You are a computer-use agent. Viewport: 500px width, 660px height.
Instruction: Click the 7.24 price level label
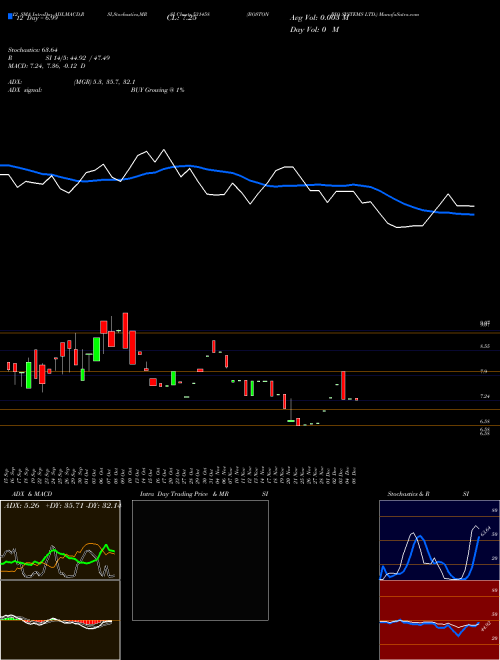pyautogui.click(x=485, y=396)
